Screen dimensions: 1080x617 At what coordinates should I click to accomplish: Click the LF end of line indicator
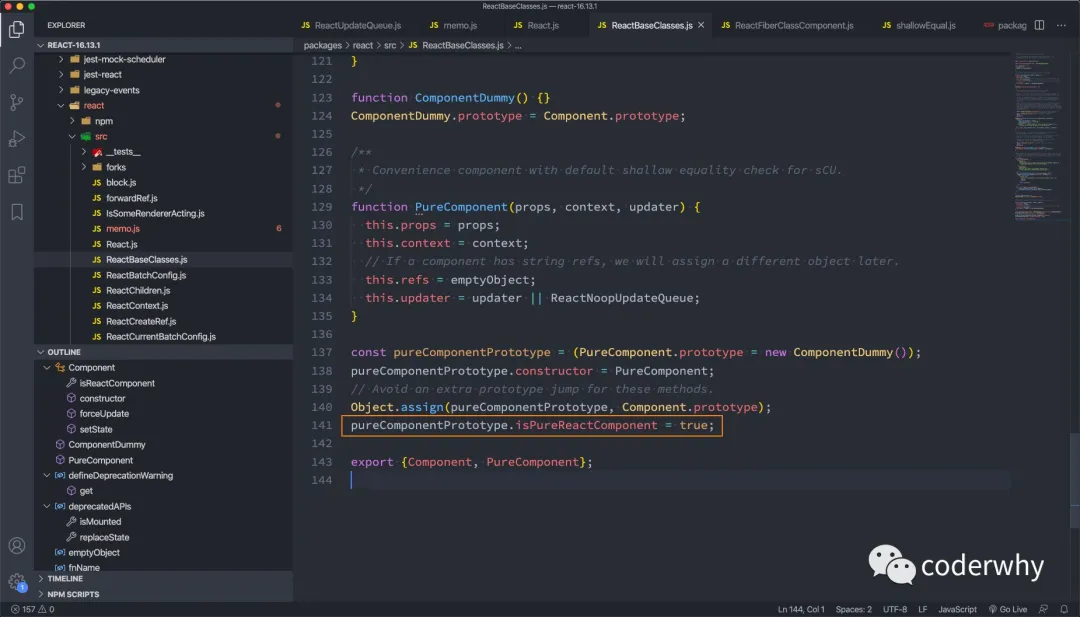(923, 609)
